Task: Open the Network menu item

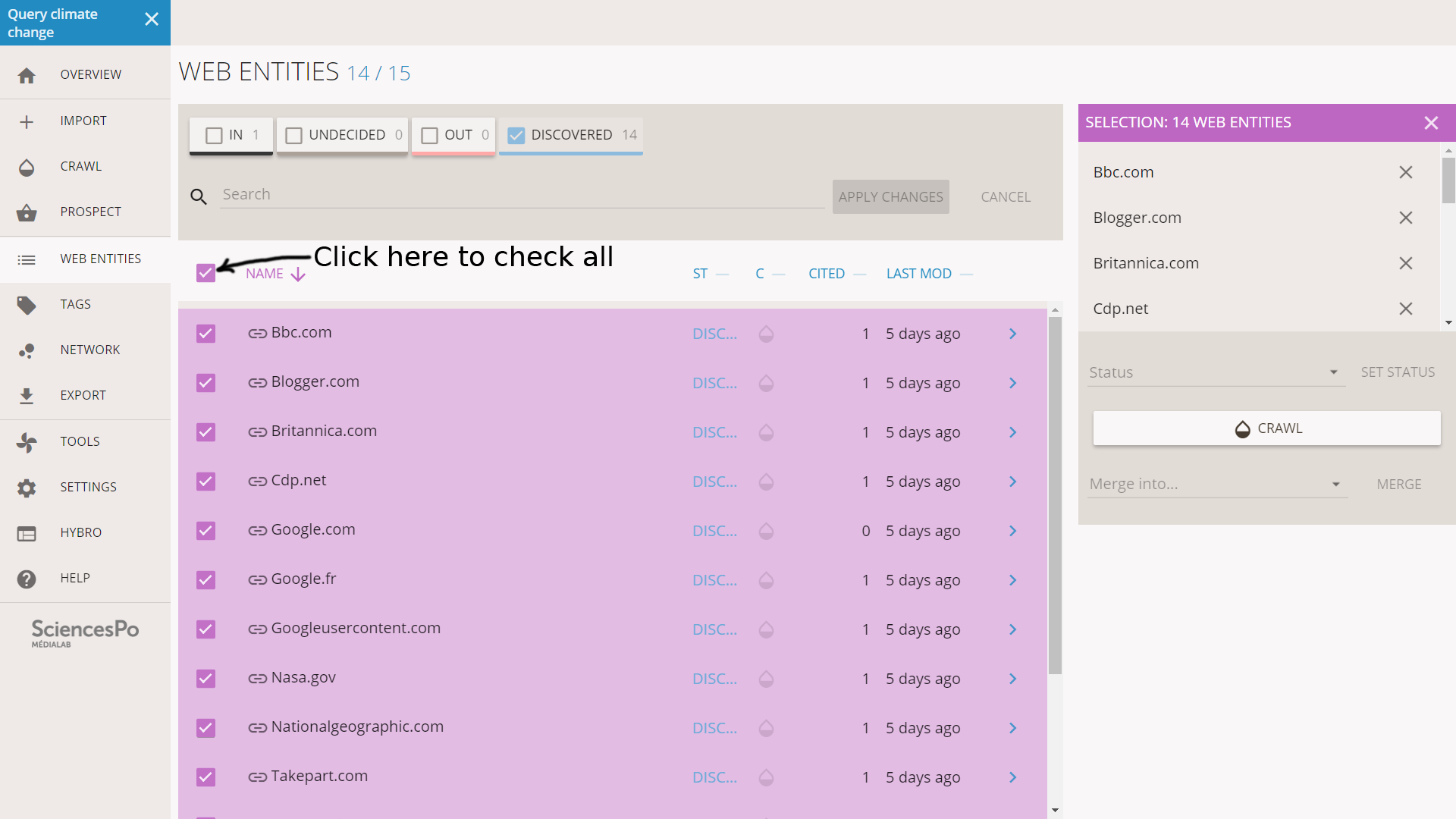Action: point(85,350)
